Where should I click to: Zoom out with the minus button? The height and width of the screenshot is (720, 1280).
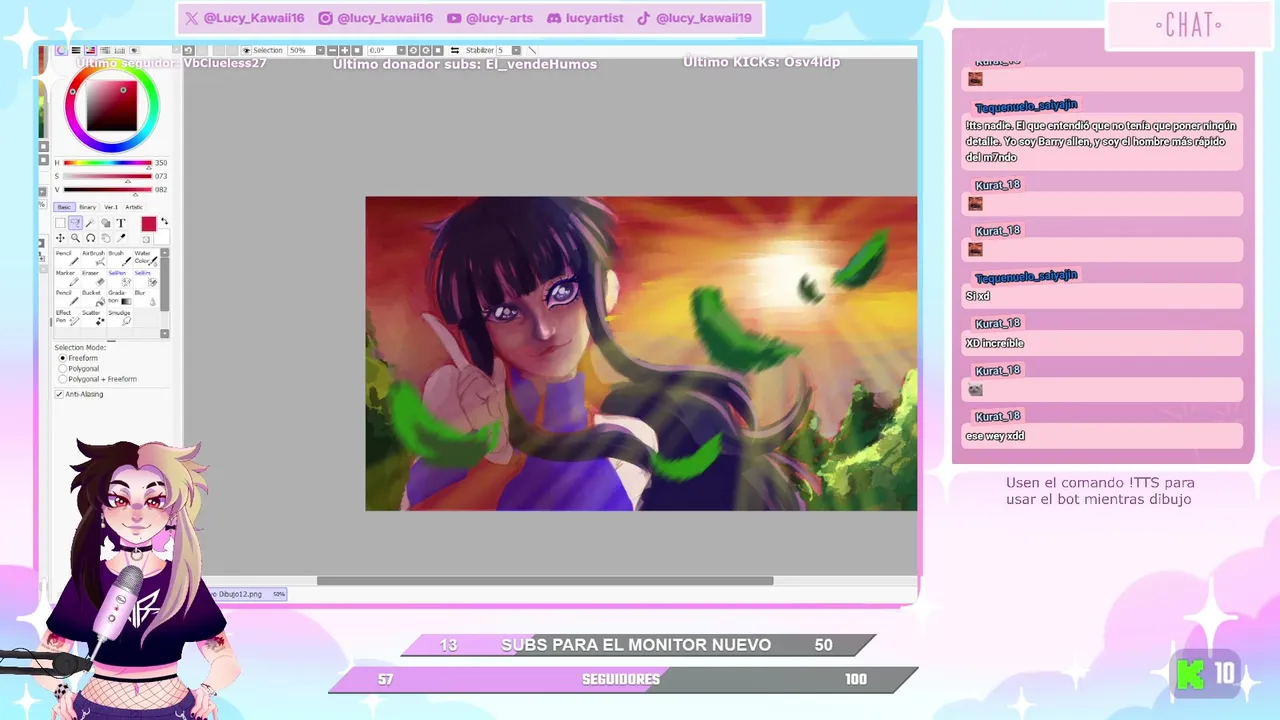[x=332, y=50]
